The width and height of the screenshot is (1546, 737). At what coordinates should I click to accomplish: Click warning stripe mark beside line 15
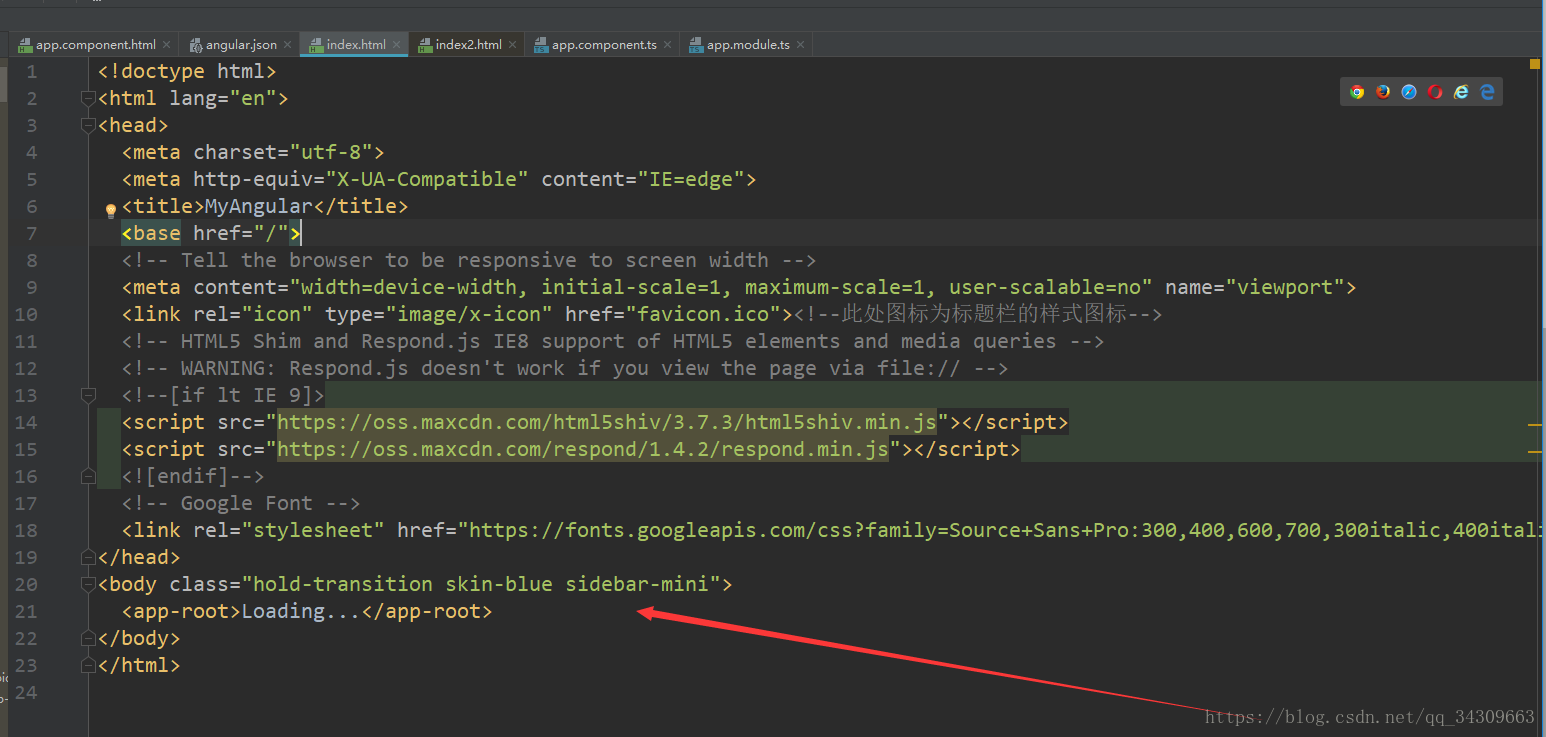click(1535, 452)
